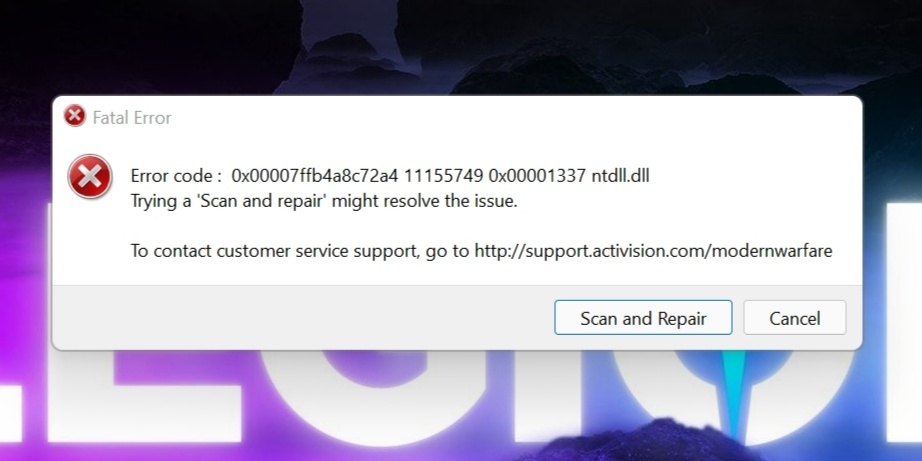The height and width of the screenshot is (461, 922).
Task: Click the 'Error code :' label
Action: (x=176, y=175)
